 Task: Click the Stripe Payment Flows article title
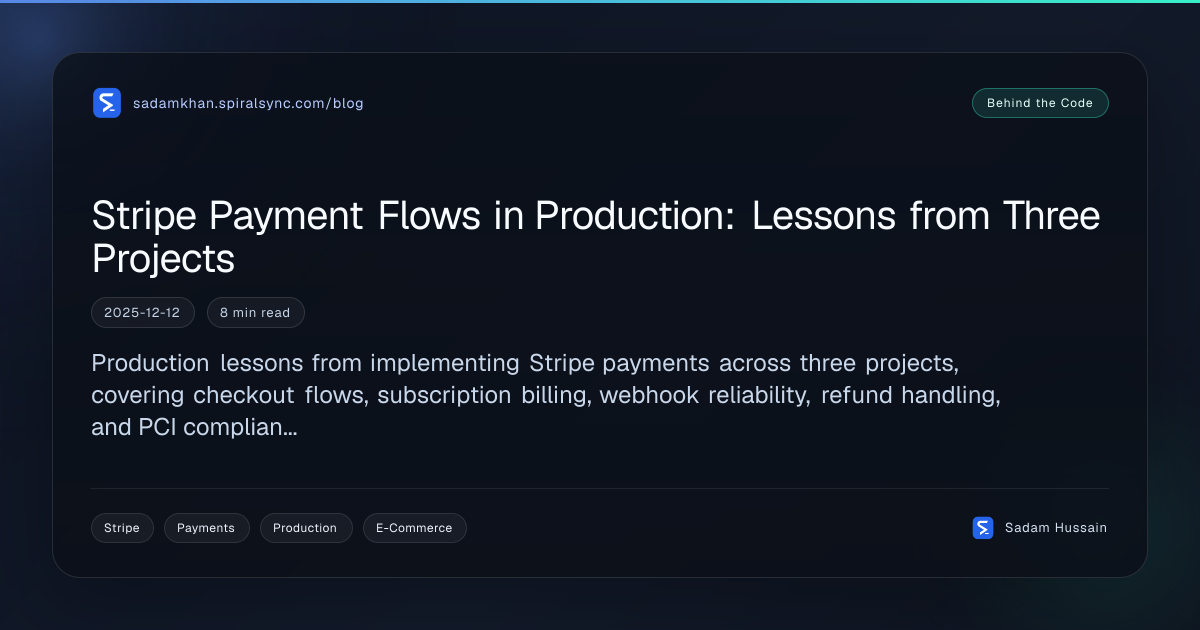(x=596, y=237)
